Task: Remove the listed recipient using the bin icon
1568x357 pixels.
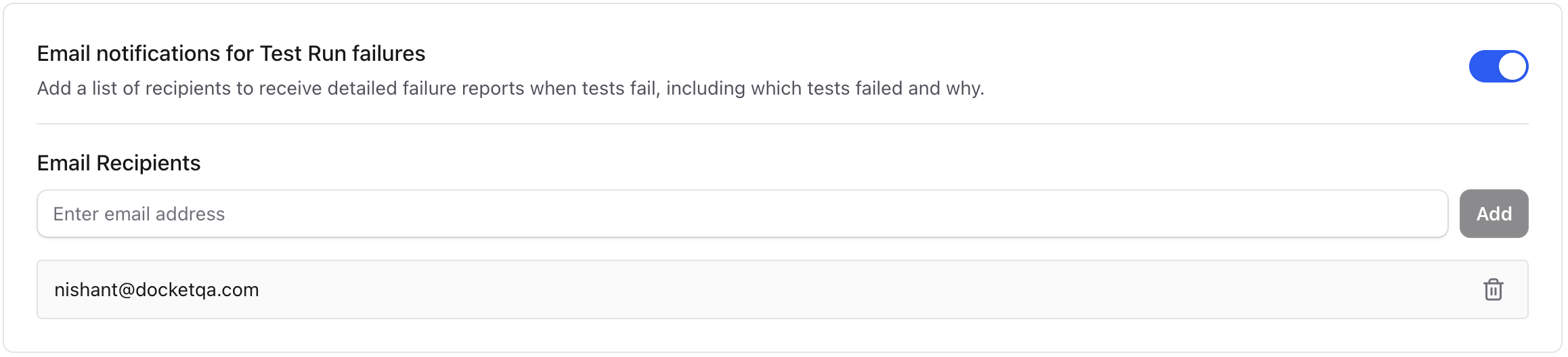Action: [x=1493, y=289]
